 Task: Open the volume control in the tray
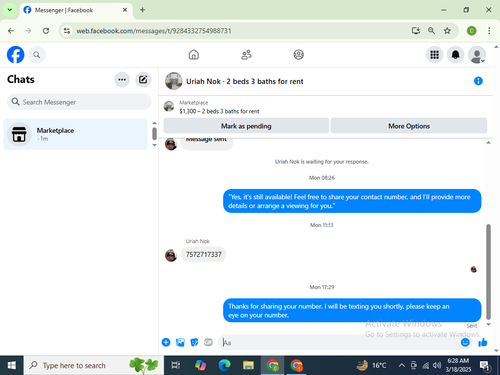pos(437,365)
